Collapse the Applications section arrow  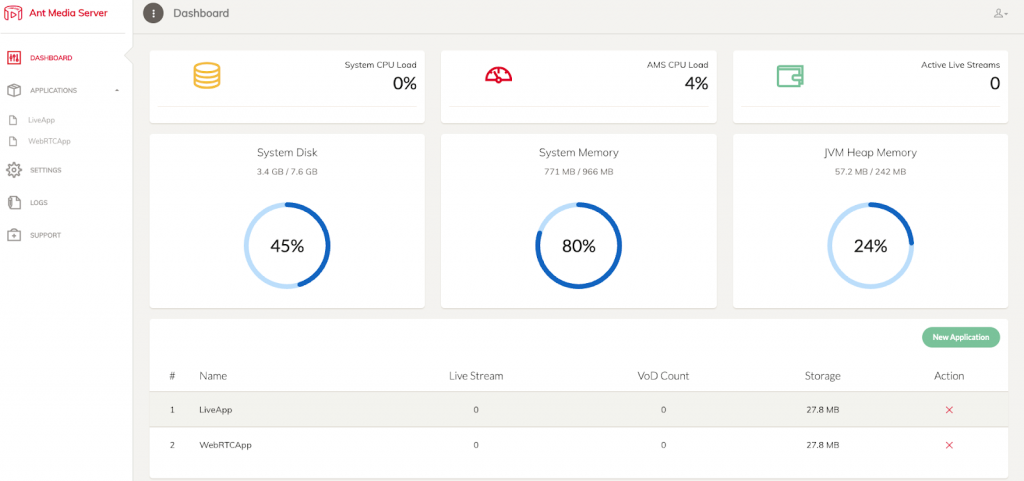(x=117, y=91)
